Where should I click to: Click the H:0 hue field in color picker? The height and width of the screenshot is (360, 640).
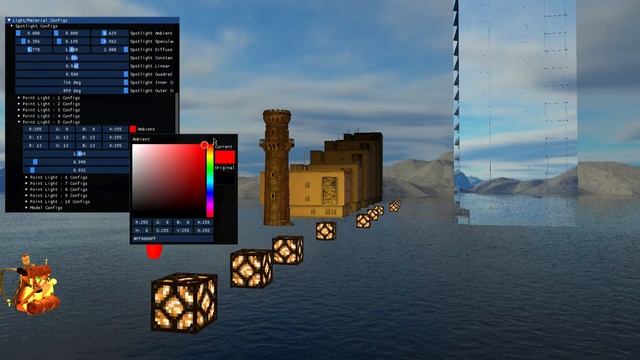tap(141, 231)
